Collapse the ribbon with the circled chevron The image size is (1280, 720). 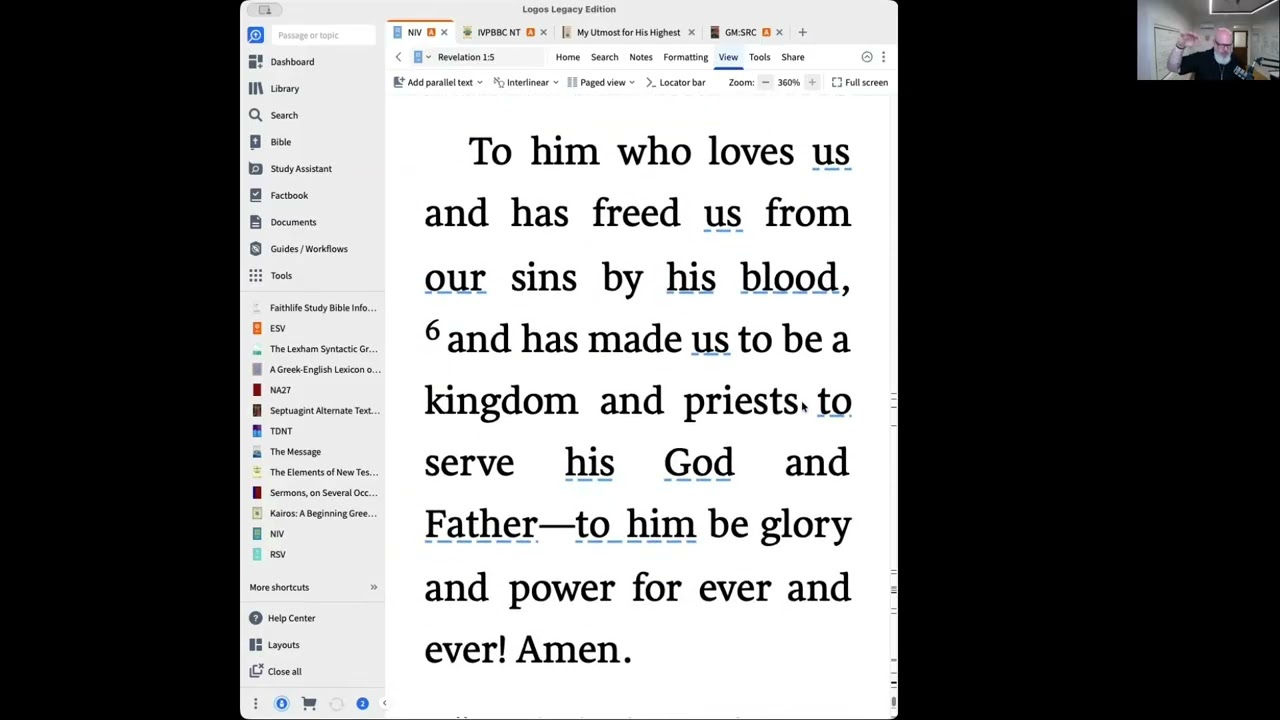(867, 57)
